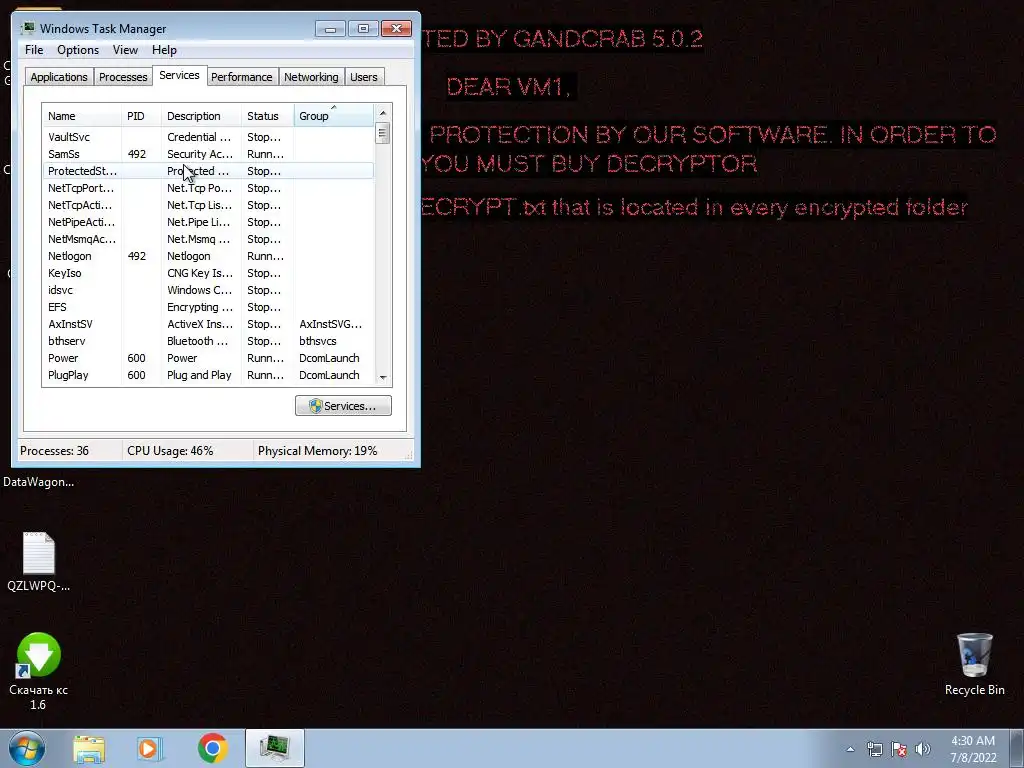Click the AxInstSVG... group cell
Viewport: 1024px width, 768px height.
pyautogui.click(x=330, y=324)
